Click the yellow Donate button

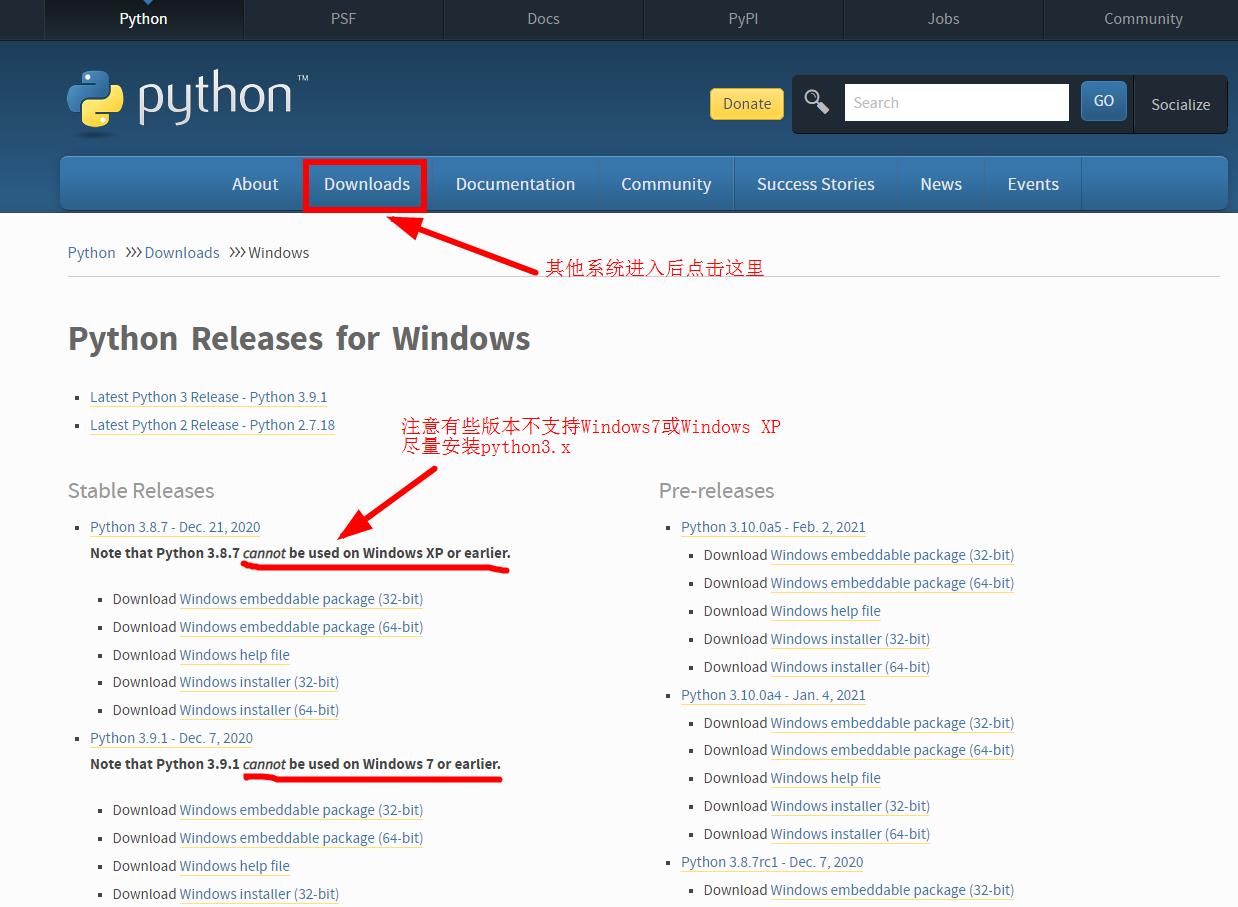(x=747, y=103)
